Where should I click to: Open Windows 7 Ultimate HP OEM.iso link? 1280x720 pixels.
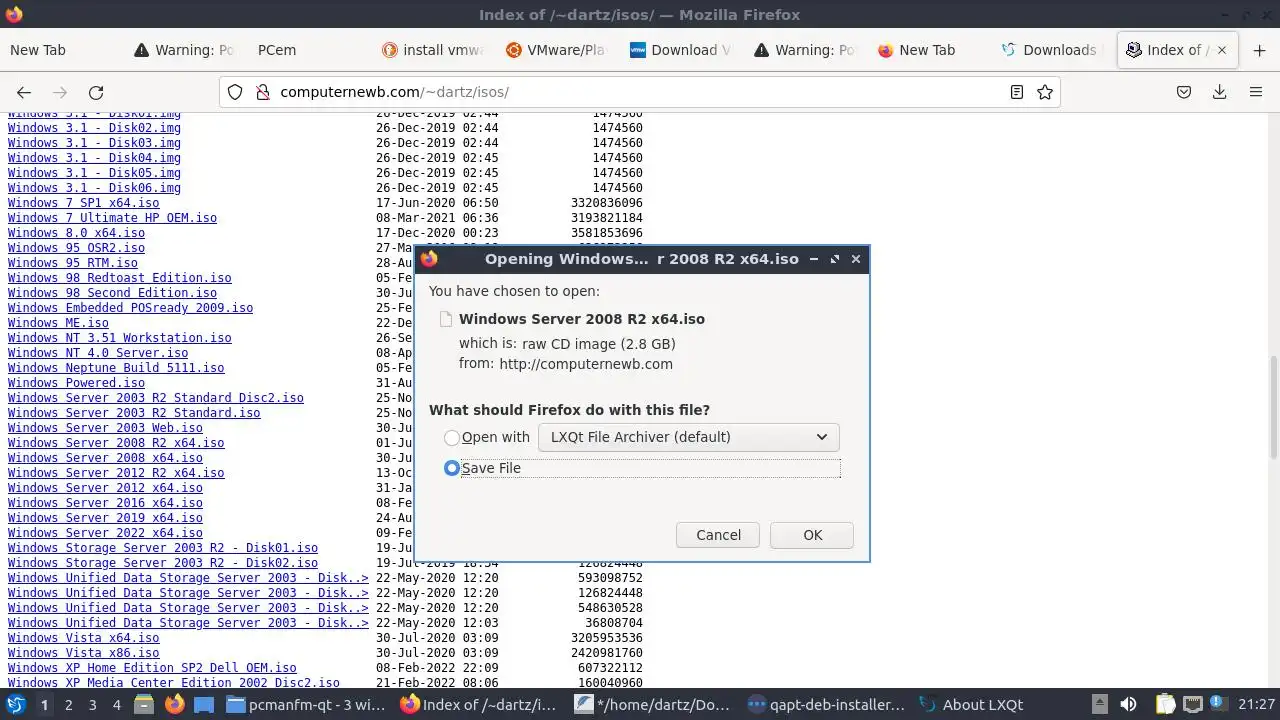click(x=112, y=218)
